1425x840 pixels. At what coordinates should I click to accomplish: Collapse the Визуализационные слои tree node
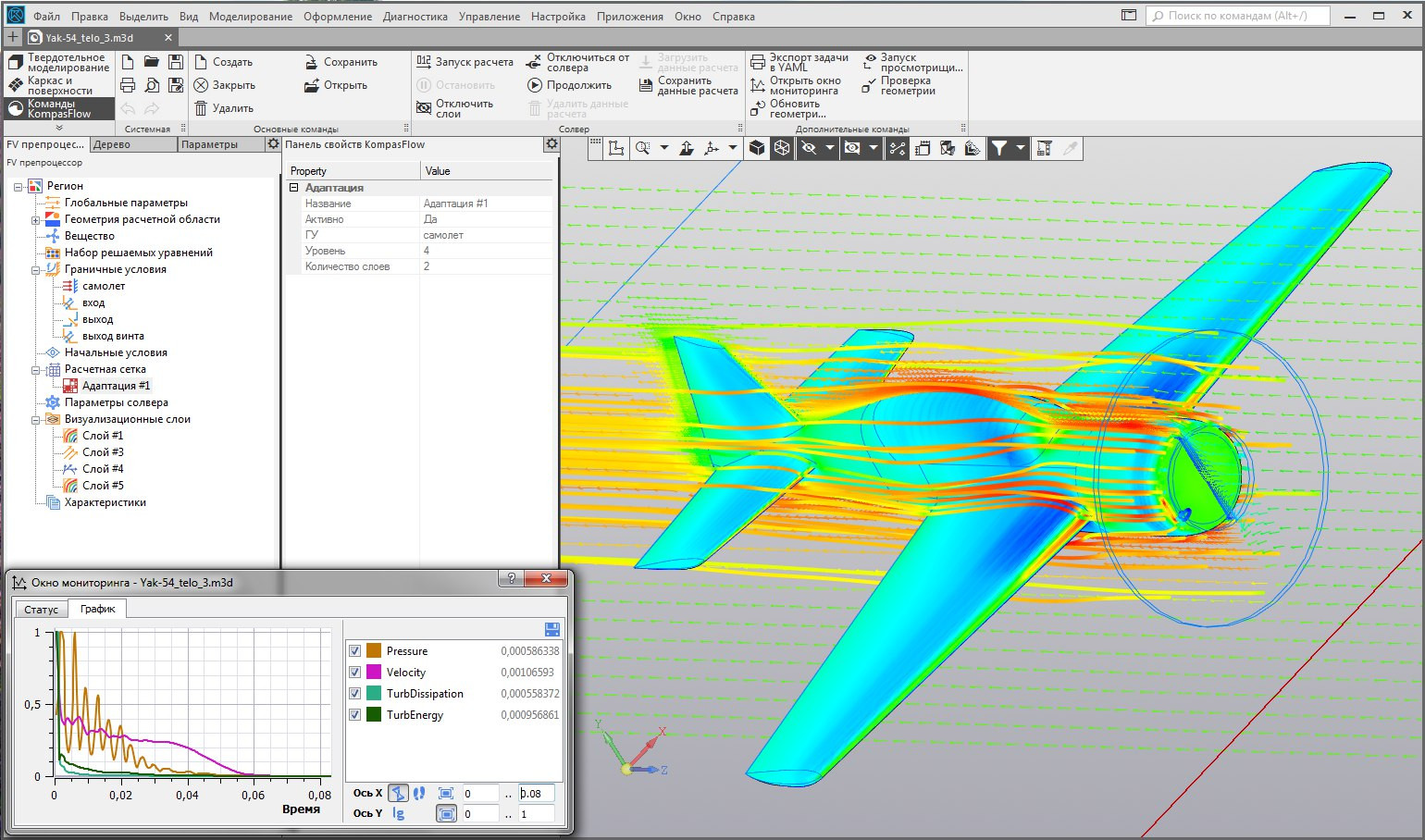click(35, 420)
